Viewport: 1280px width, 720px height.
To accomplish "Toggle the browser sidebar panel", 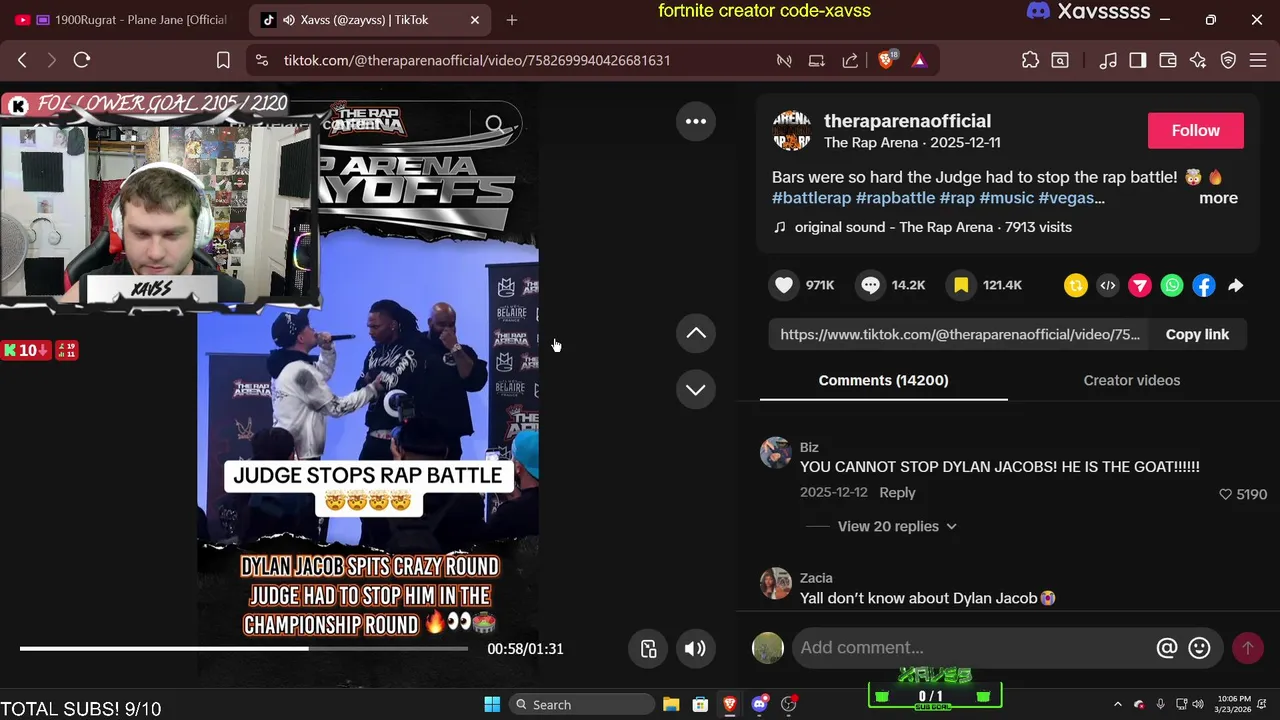I will click(1138, 60).
